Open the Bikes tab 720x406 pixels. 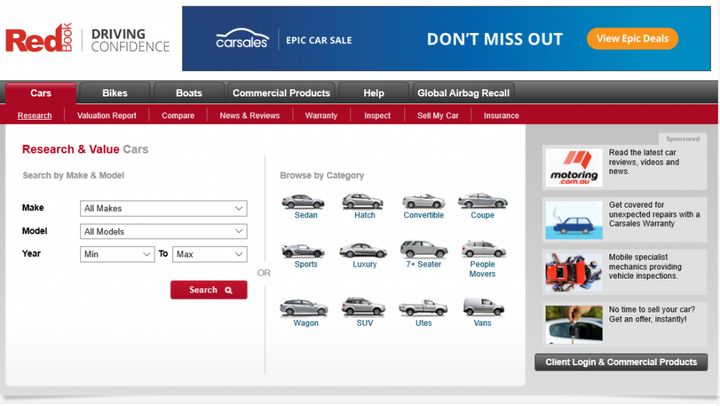(115, 93)
